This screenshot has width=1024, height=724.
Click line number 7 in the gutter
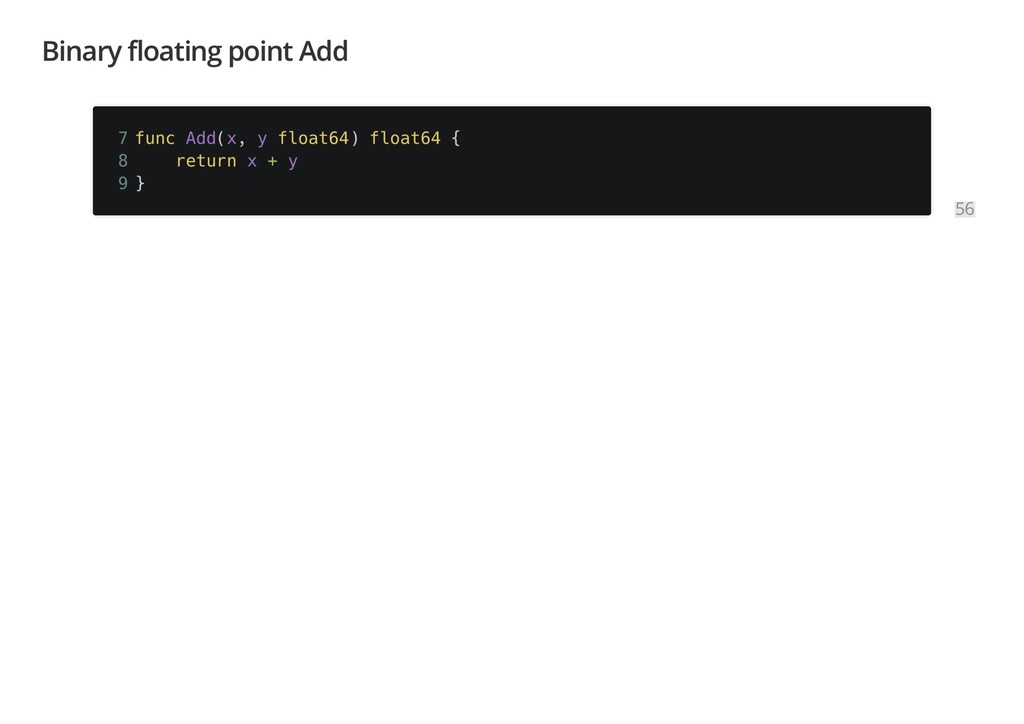pyautogui.click(x=123, y=138)
